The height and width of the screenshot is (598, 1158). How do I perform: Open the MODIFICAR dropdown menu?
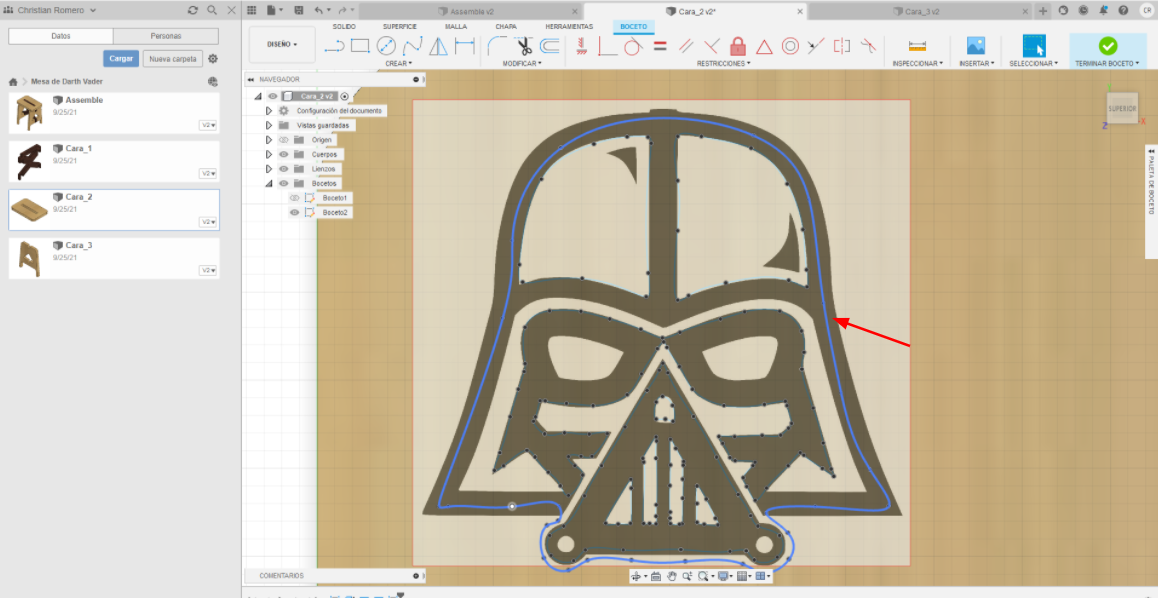click(522, 63)
